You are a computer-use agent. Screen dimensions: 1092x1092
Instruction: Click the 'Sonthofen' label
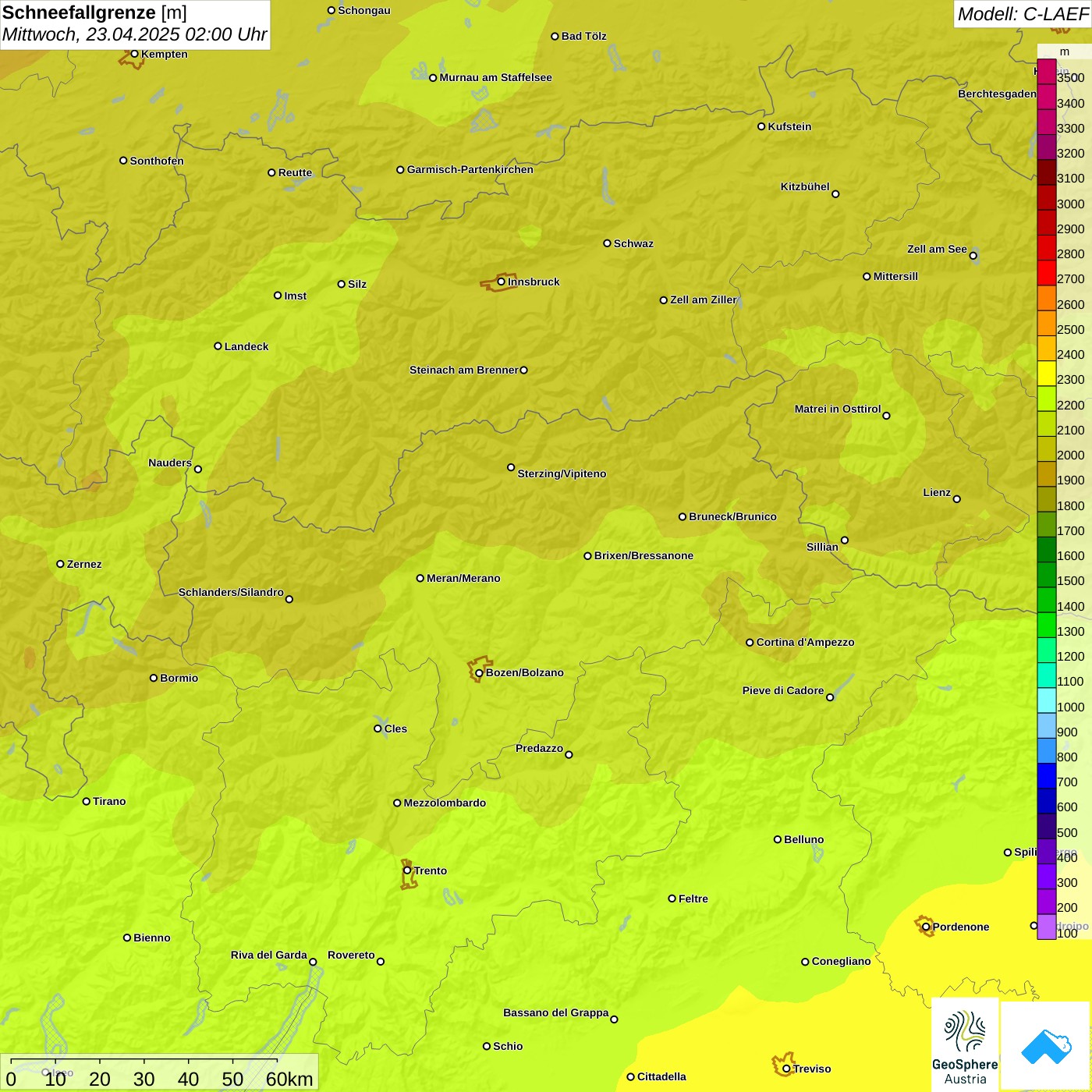pyautogui.click(x=157, y=161)
